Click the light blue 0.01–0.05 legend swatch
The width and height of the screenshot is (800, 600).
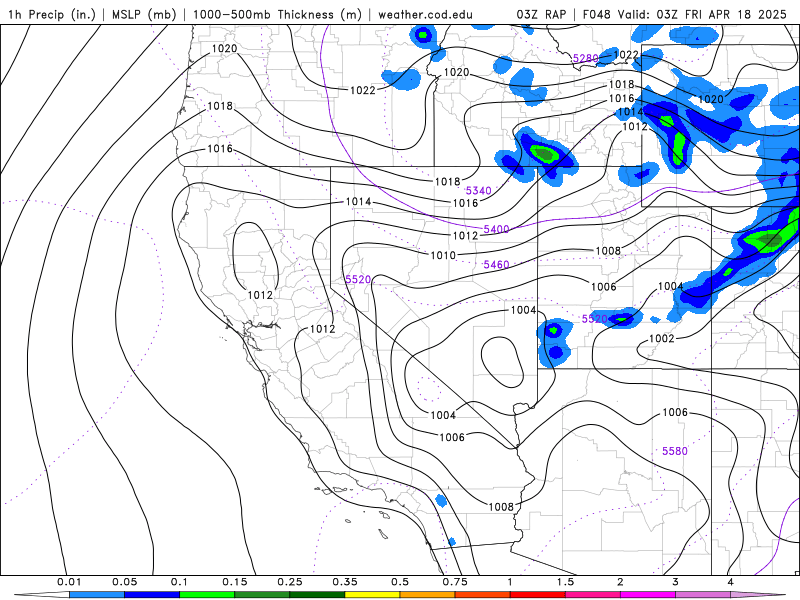point(97,595)
